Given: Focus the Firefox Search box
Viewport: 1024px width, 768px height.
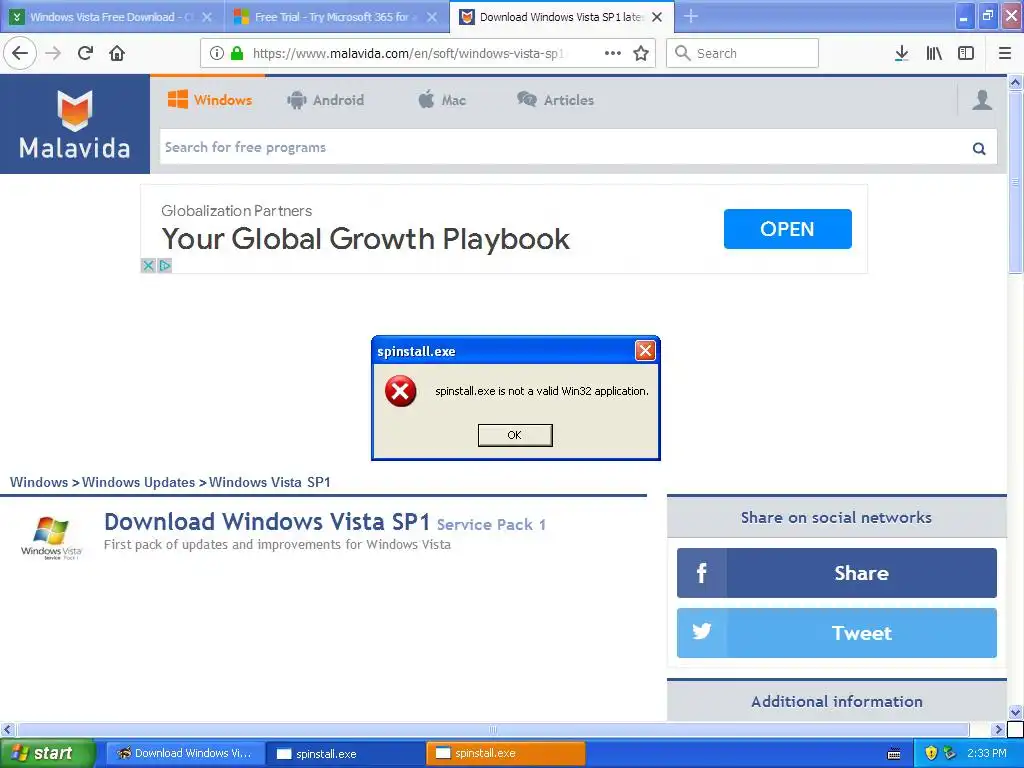Looking at the screenshot, I should tap(742, 53).
